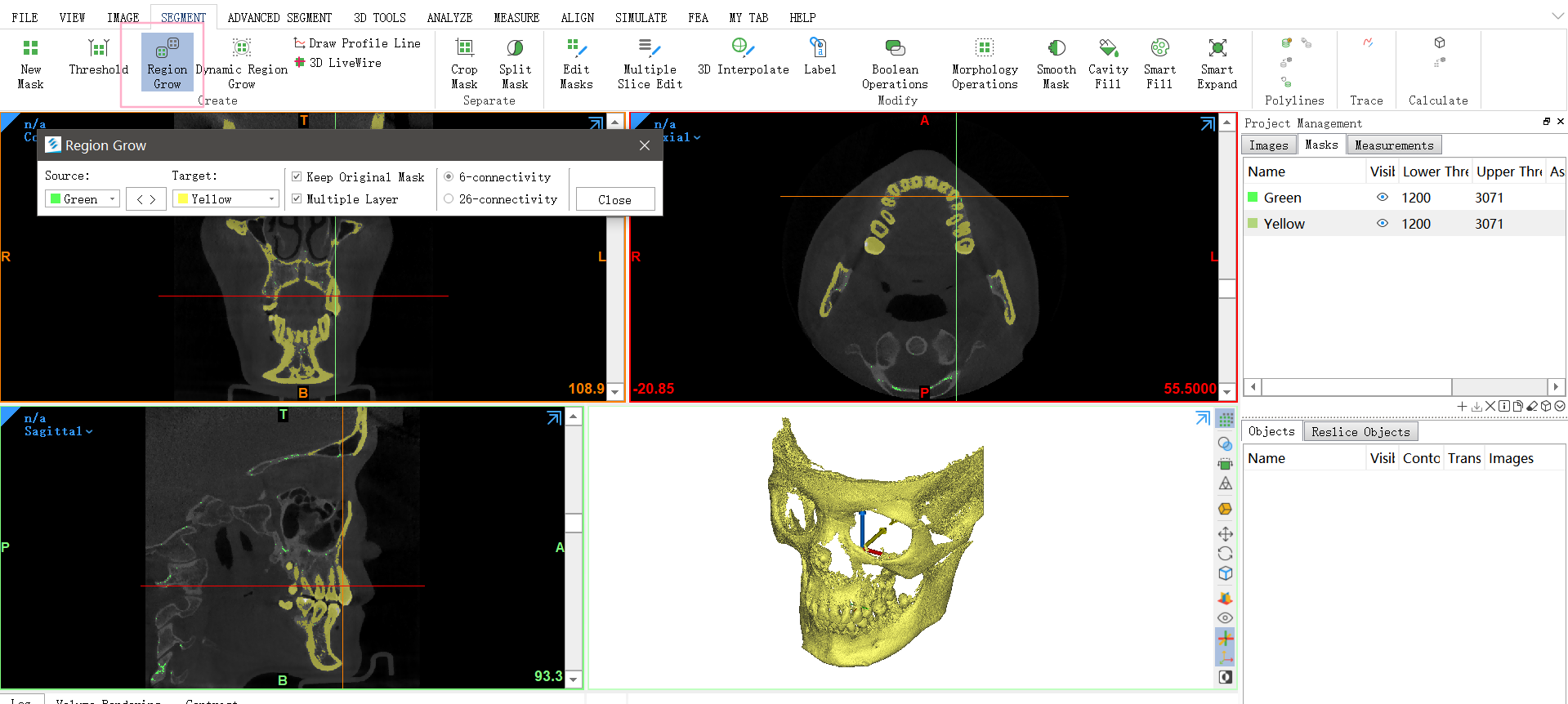Click sagittal view scrollbar down arrow
This screenshot has height=704, width=1568.
(574, 679)
